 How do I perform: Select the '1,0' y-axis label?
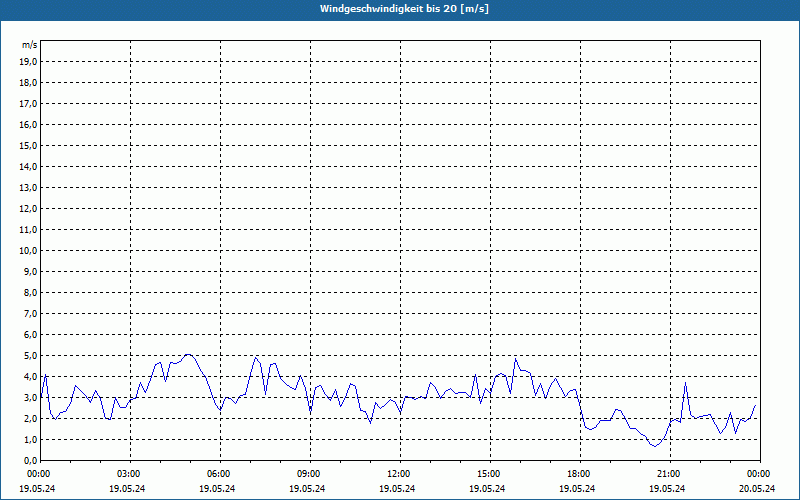31,439
